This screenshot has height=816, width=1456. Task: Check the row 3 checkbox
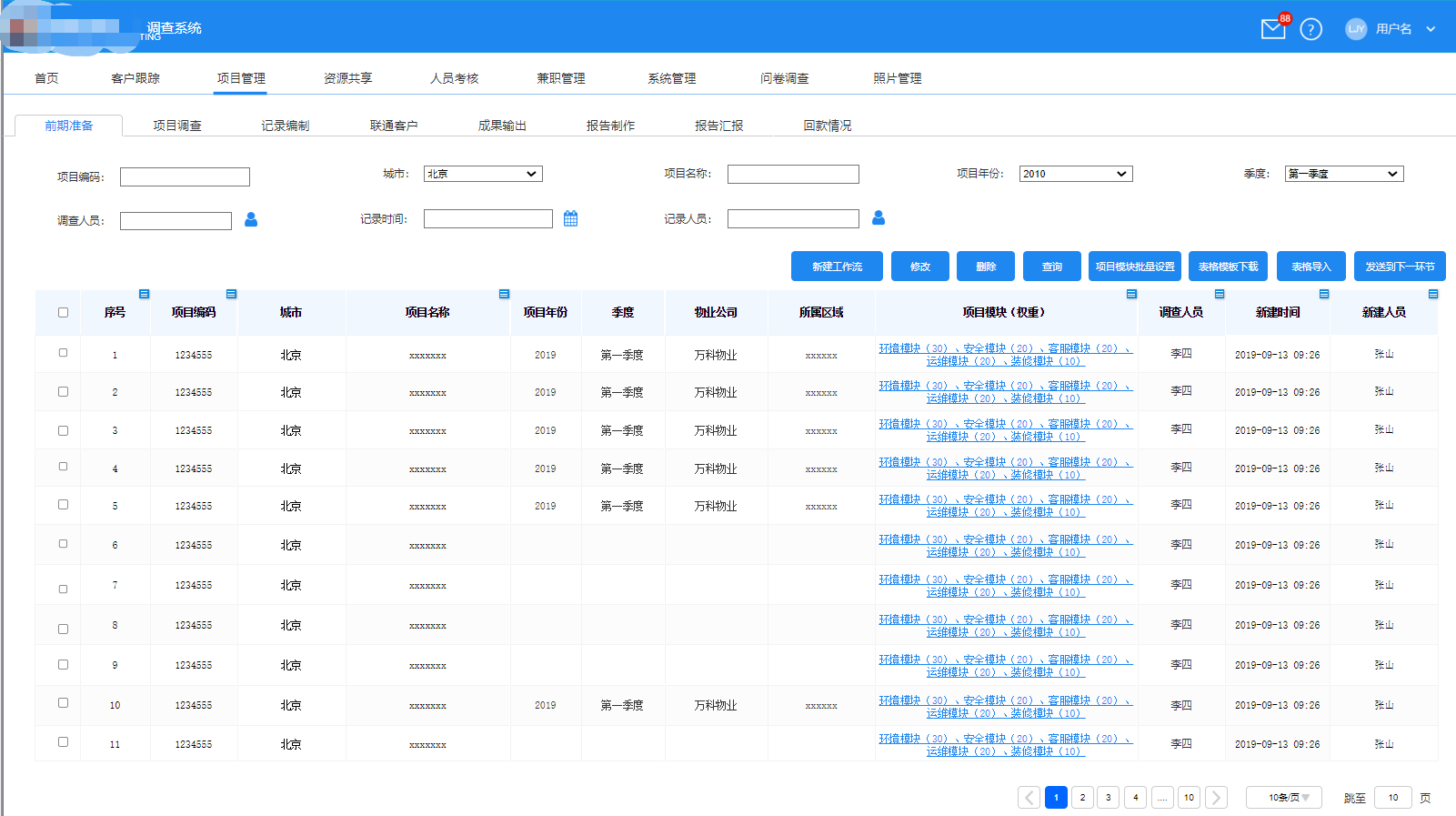tap(63, 430)
